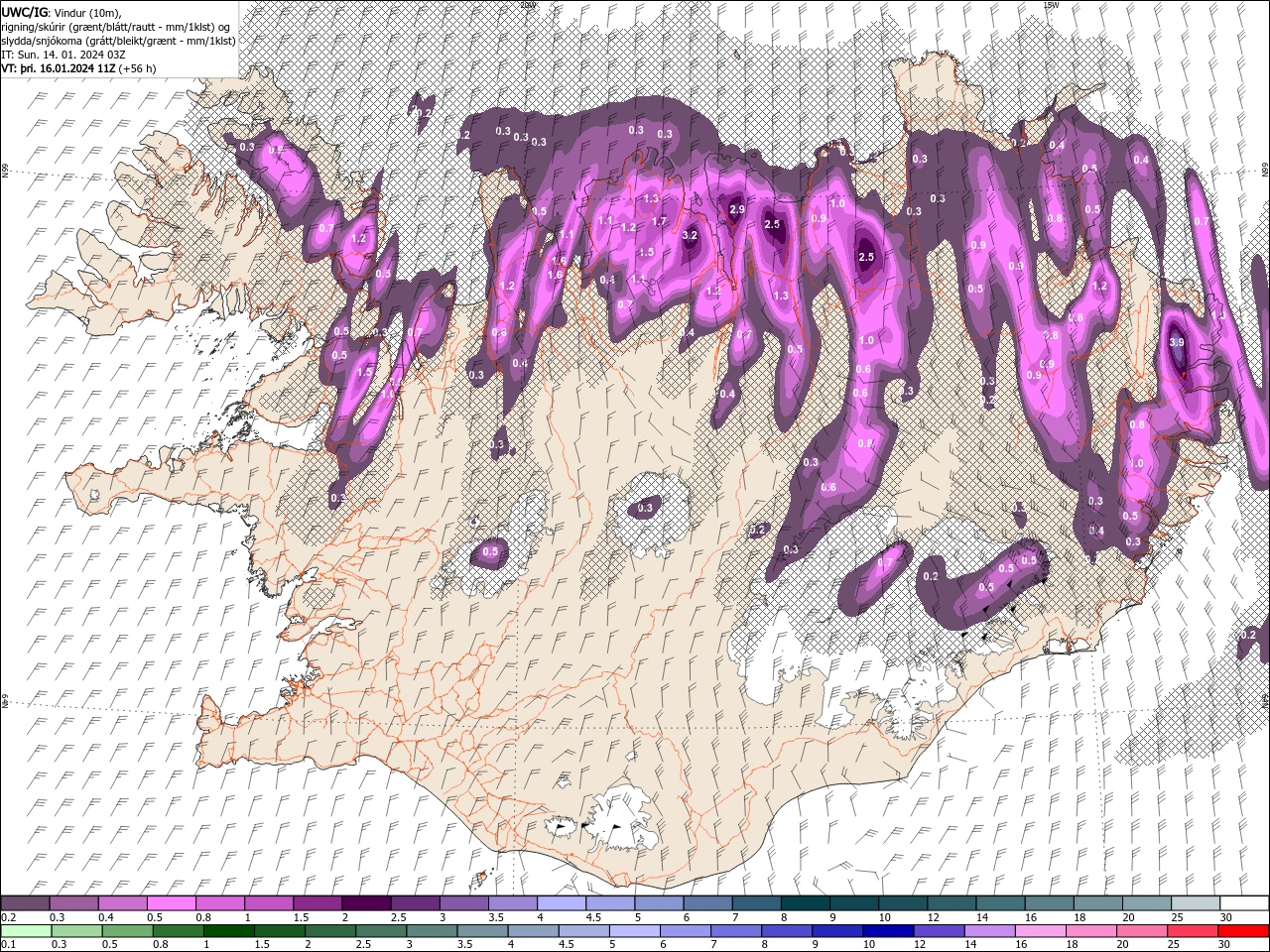Pick the bright pink swatch between 0.5 and 0.8, upper row
Image resolution: width=1270 pixels, height=952 pixels.
(172, 903)
